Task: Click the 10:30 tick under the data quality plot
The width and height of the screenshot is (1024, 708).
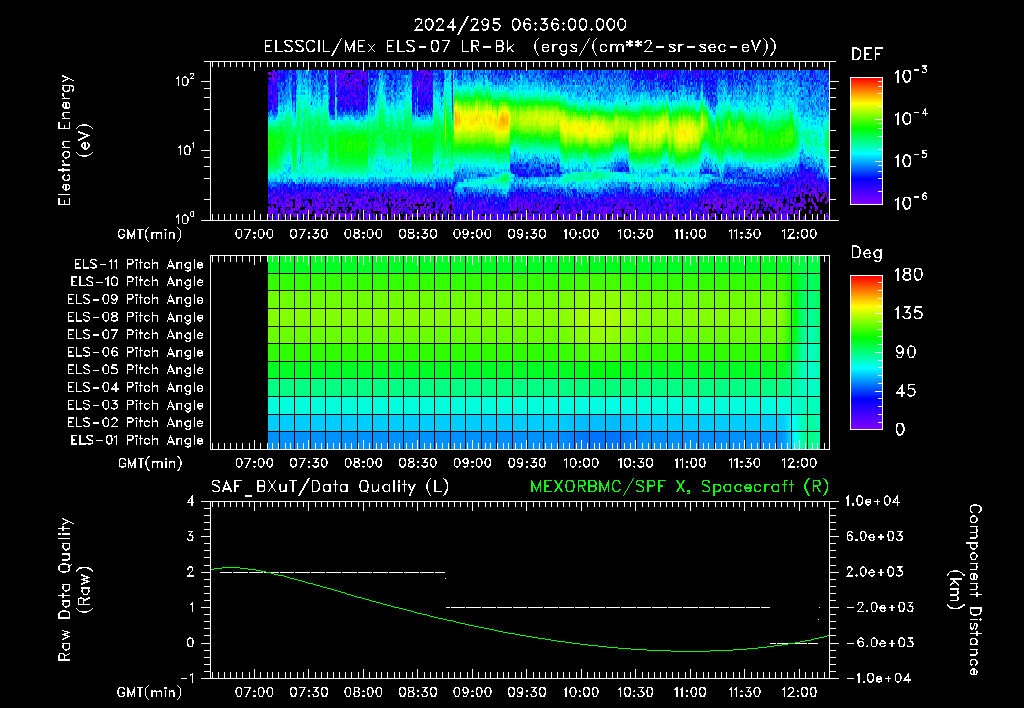Action: click(x=635, y=692)
